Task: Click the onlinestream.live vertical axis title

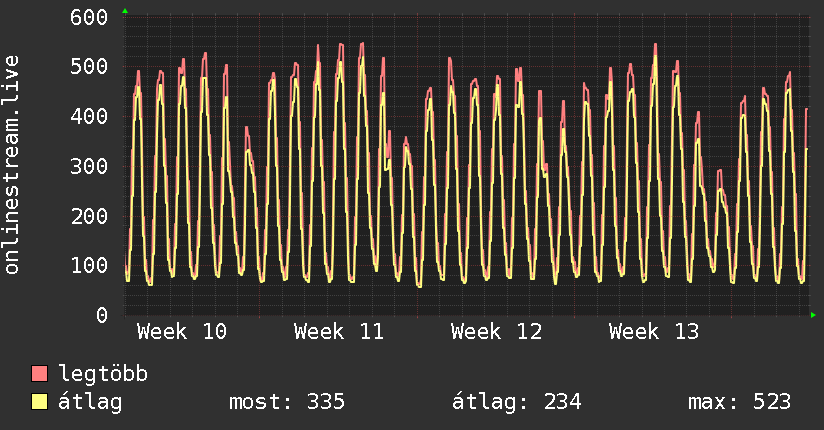Action: point(12,165)
